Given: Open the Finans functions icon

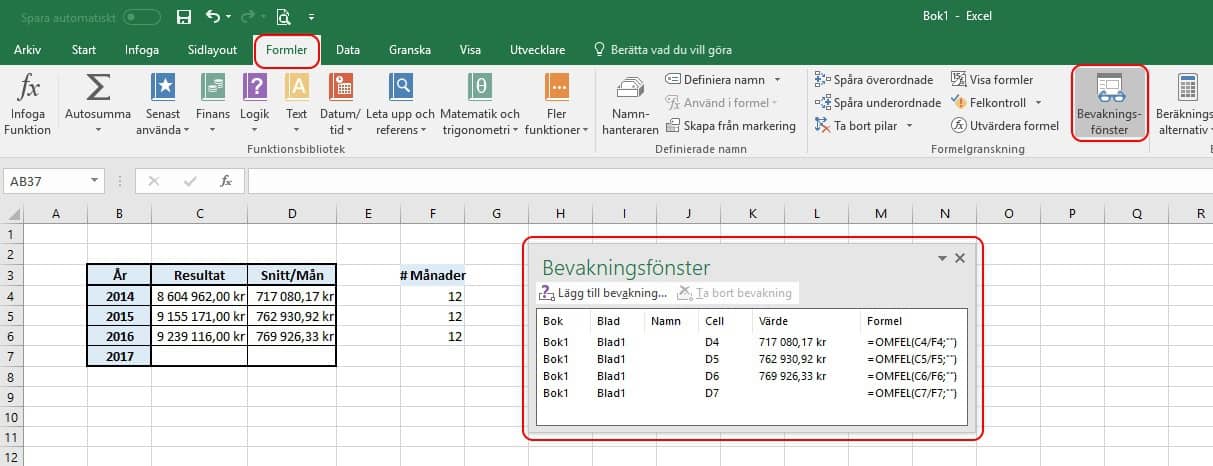Looking at the screenshot, I should point(212,89).
